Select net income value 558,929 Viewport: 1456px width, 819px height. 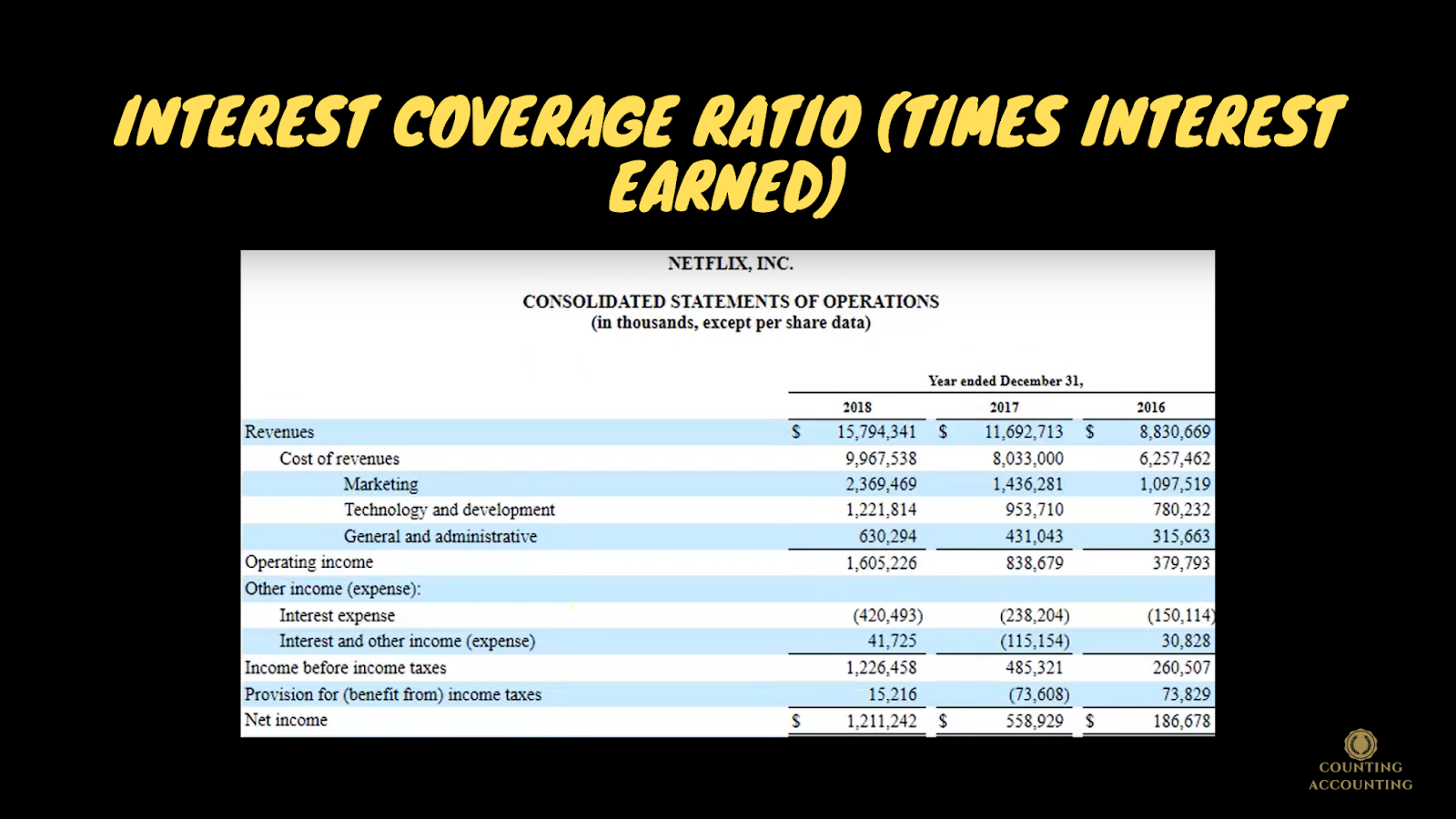(x=1034, y=722)
